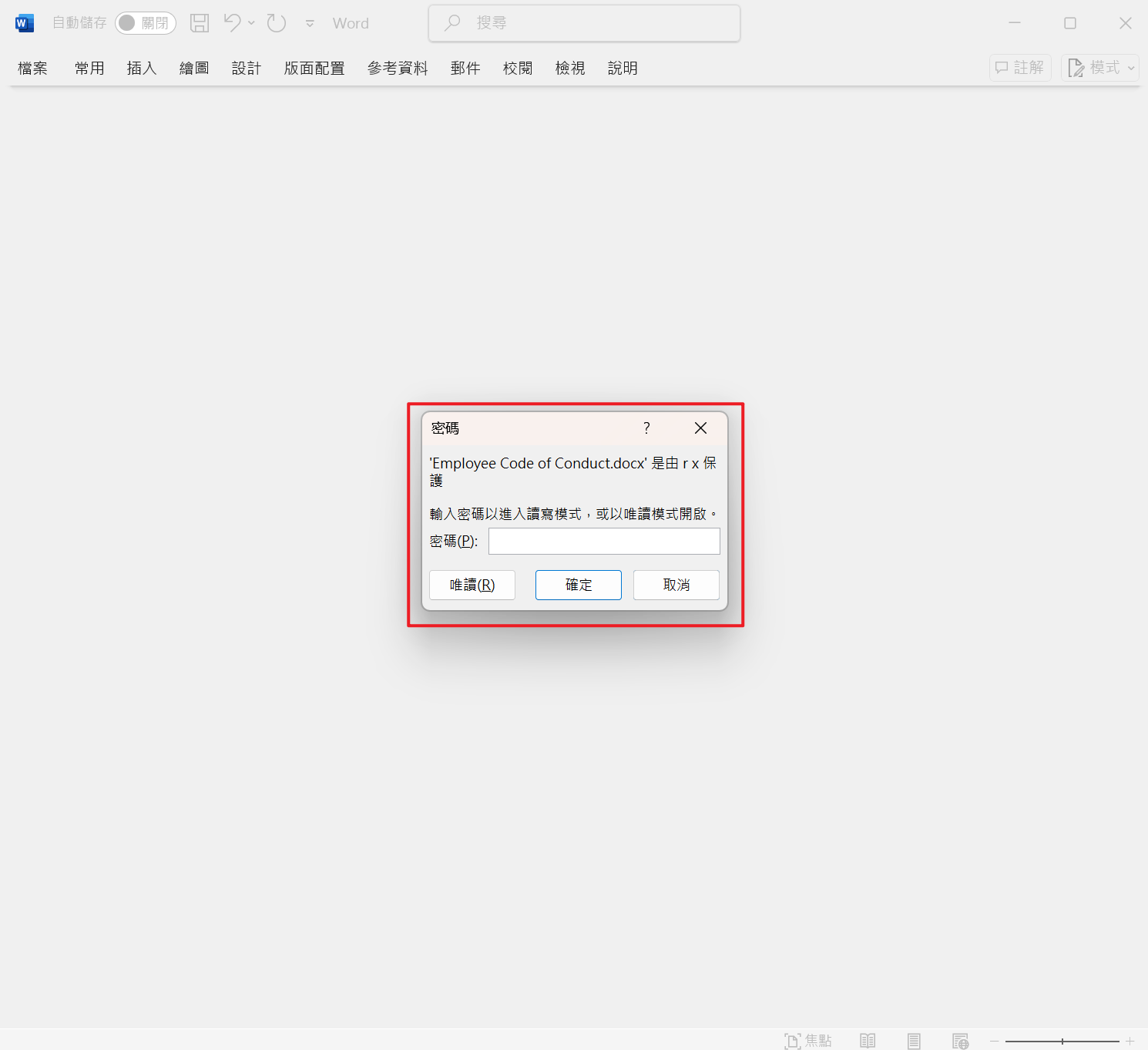Select Read Mode view icon in status bar
This screenshot has height=1050, width=1148.
point(868,1042)
